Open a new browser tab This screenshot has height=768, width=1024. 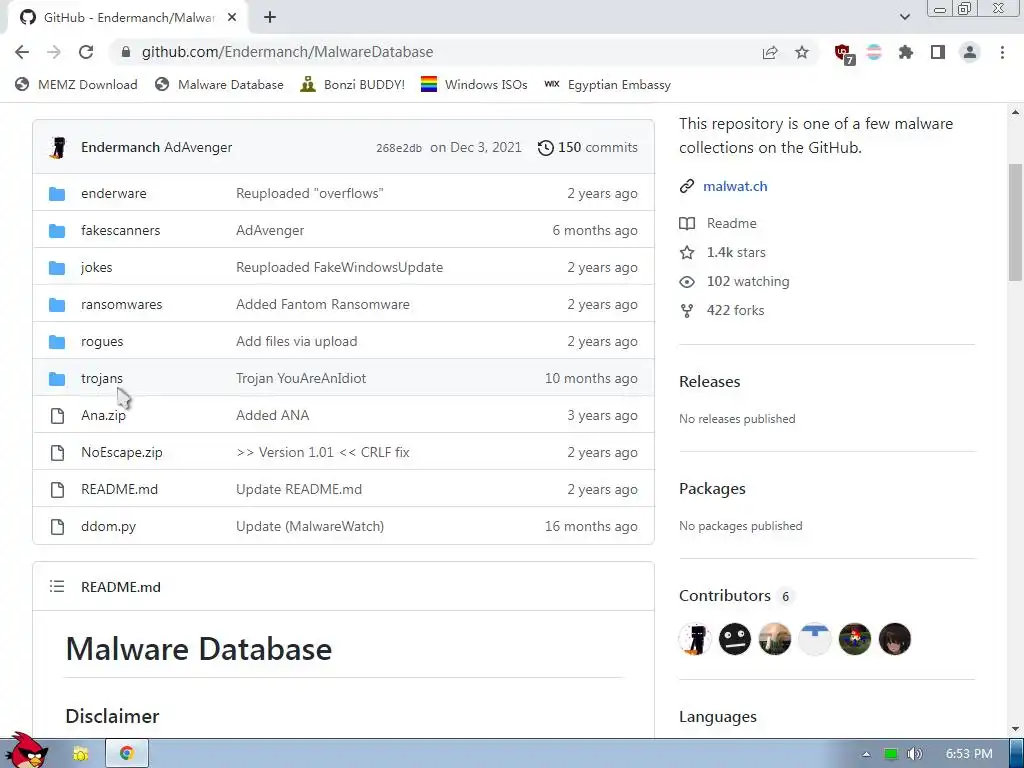tap(270, 18)
